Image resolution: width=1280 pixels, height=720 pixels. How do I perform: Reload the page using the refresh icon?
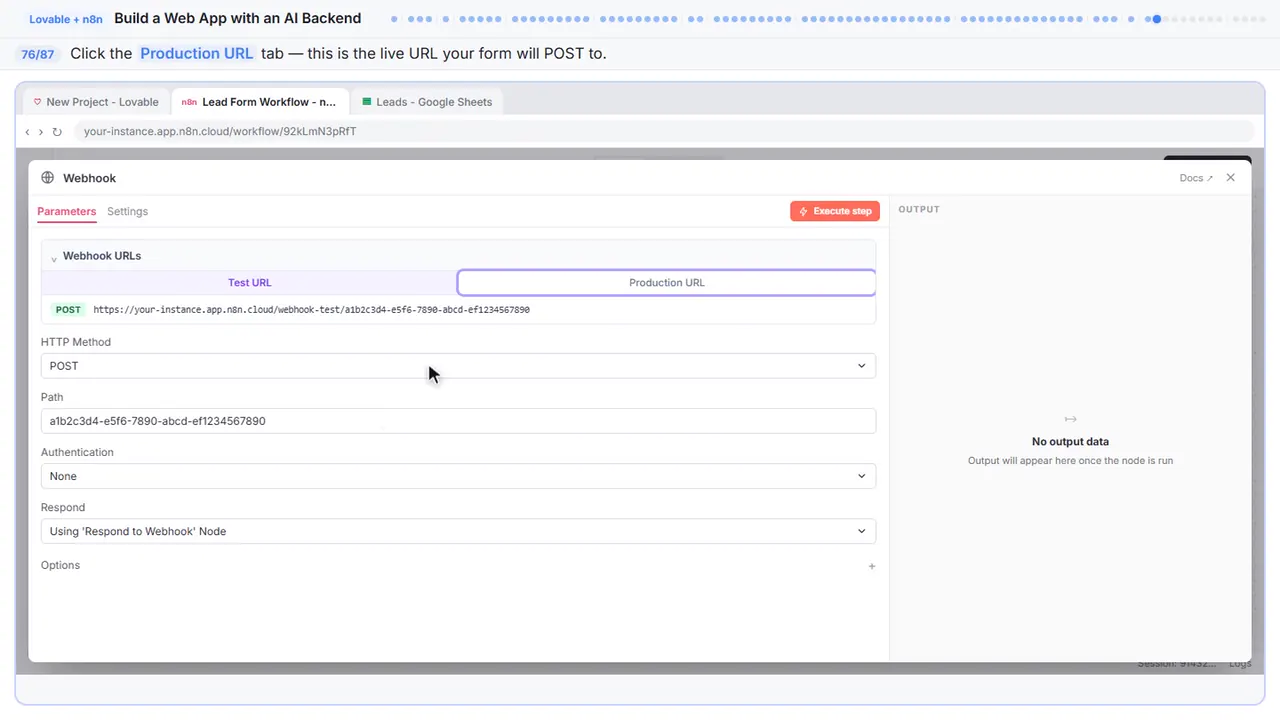57,132
